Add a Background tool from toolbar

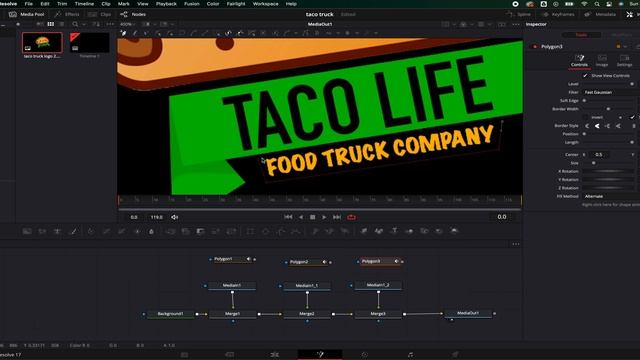(x=27, y=231)
